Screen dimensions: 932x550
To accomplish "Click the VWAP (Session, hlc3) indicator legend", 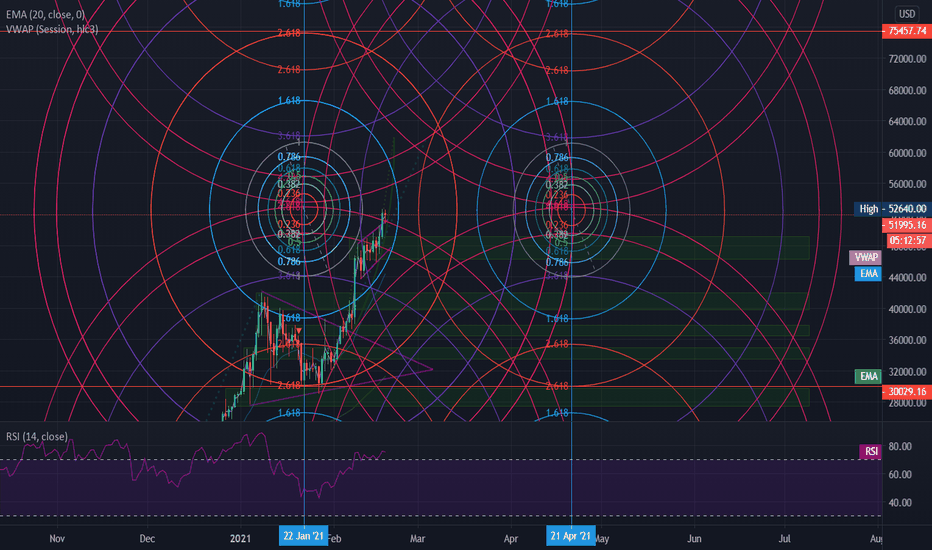I will click(x=52, y=29).
